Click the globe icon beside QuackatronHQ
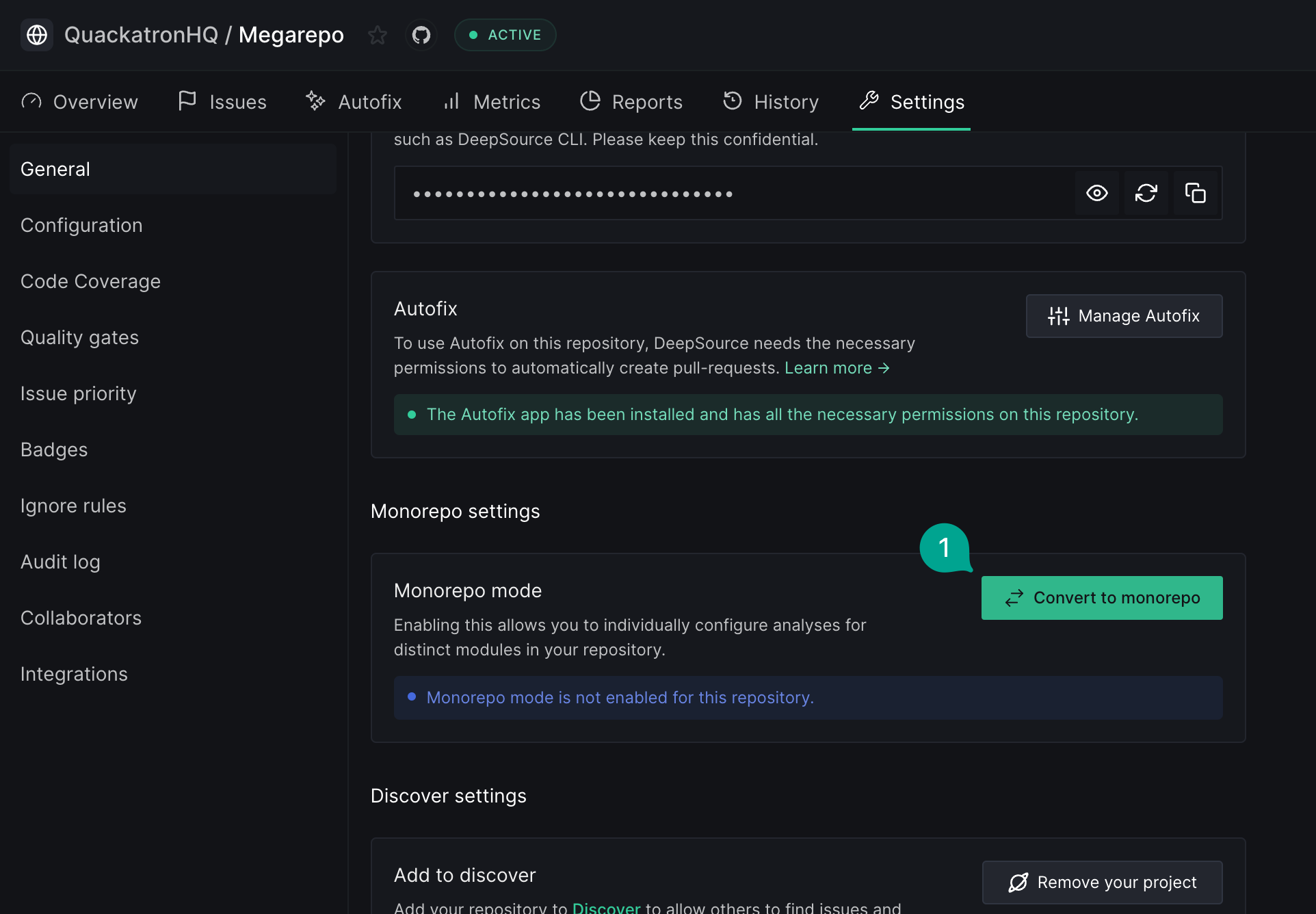This screenshot has height=914, width=1316. (37, 35)
